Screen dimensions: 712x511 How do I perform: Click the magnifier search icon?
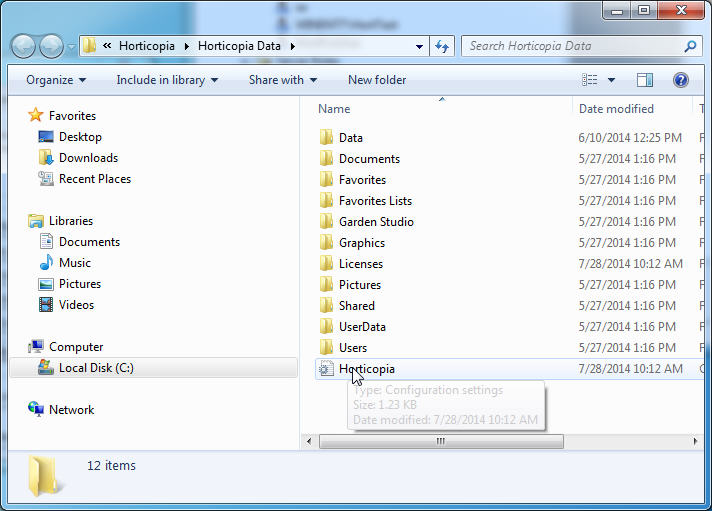point(690,46)
